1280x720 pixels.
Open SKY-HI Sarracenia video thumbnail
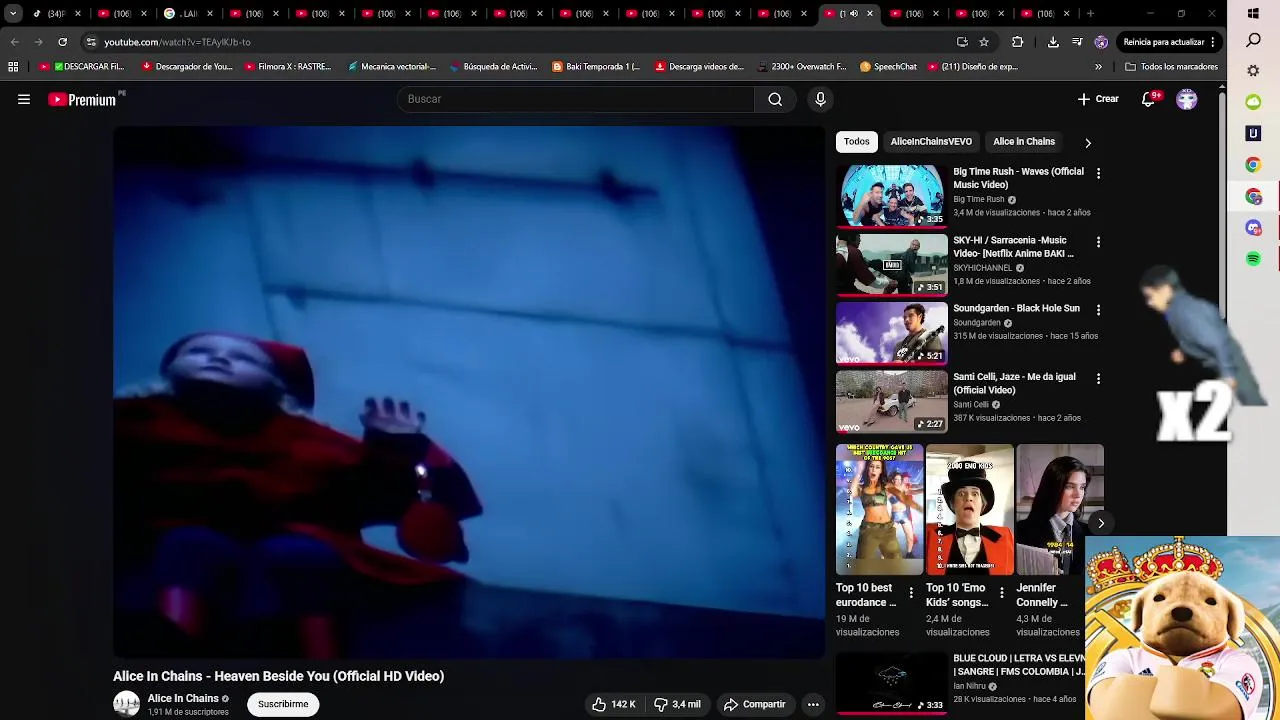891,265
